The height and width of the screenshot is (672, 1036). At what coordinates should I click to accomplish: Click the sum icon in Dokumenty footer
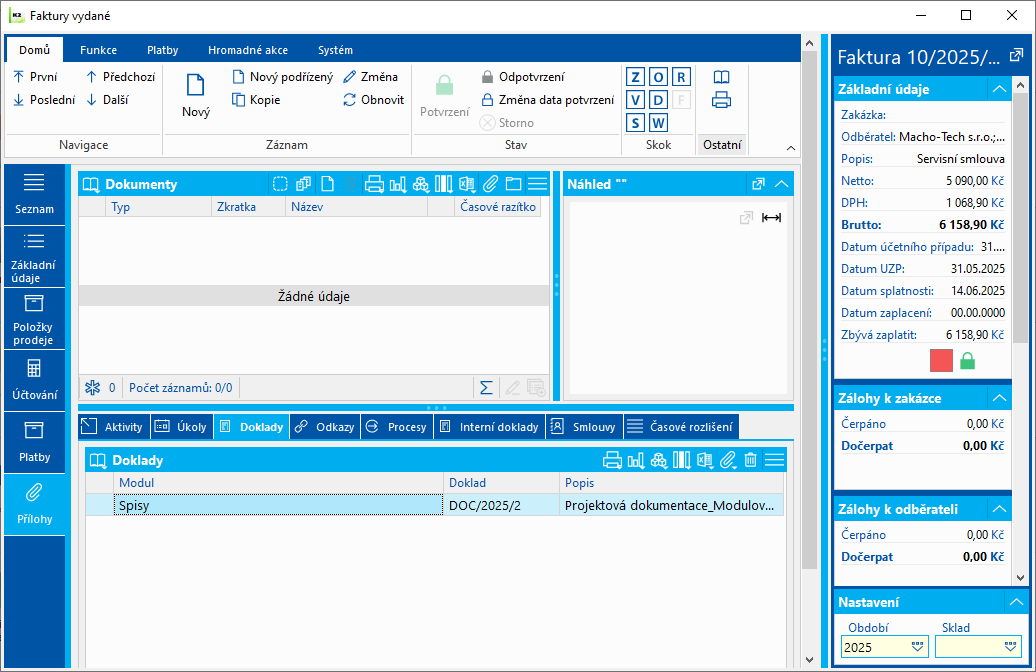click(x=486, y=388)
